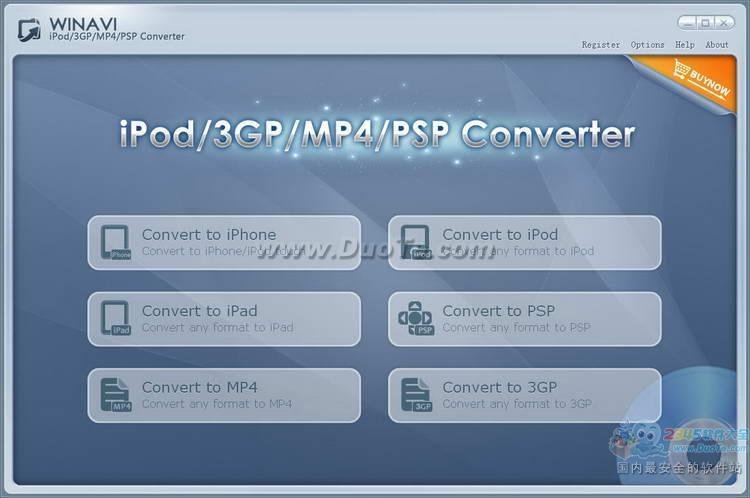Click the WinAVI logo icon
The width and height of the screenshot is (750, 498).
pyautogui.click(x=29, y=30)
